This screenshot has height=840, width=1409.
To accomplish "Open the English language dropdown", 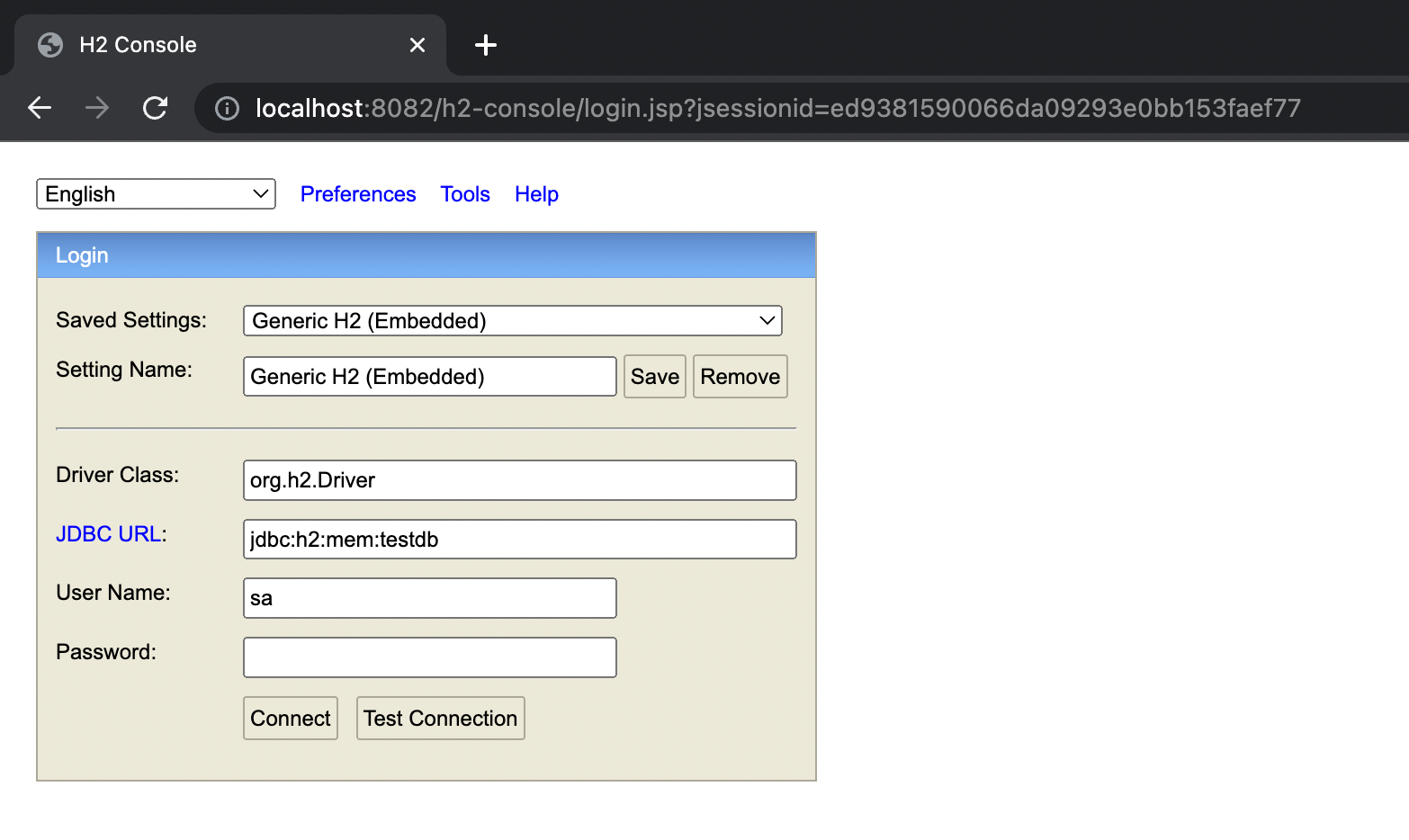I will pyautogui.click(x=156, y=193).
